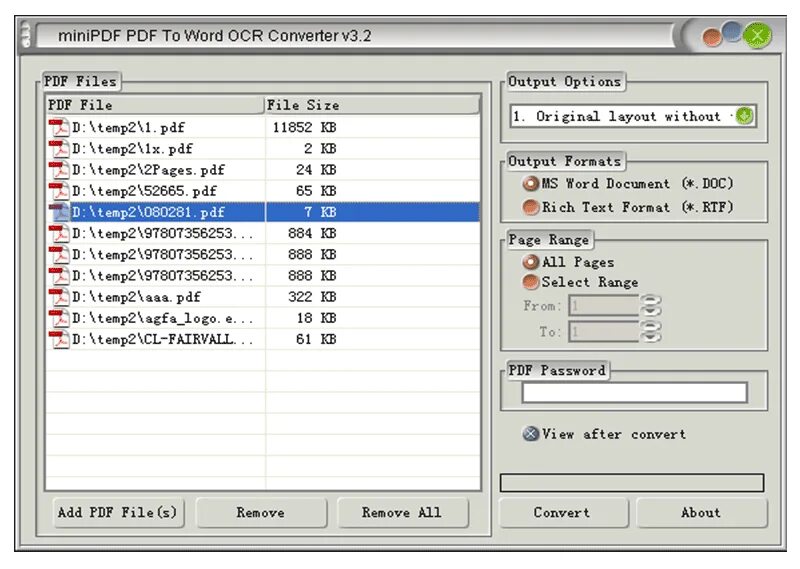Select the highlighted row D:\temp2\080281.pdf

pyautogui.click(x=263, y=212)
